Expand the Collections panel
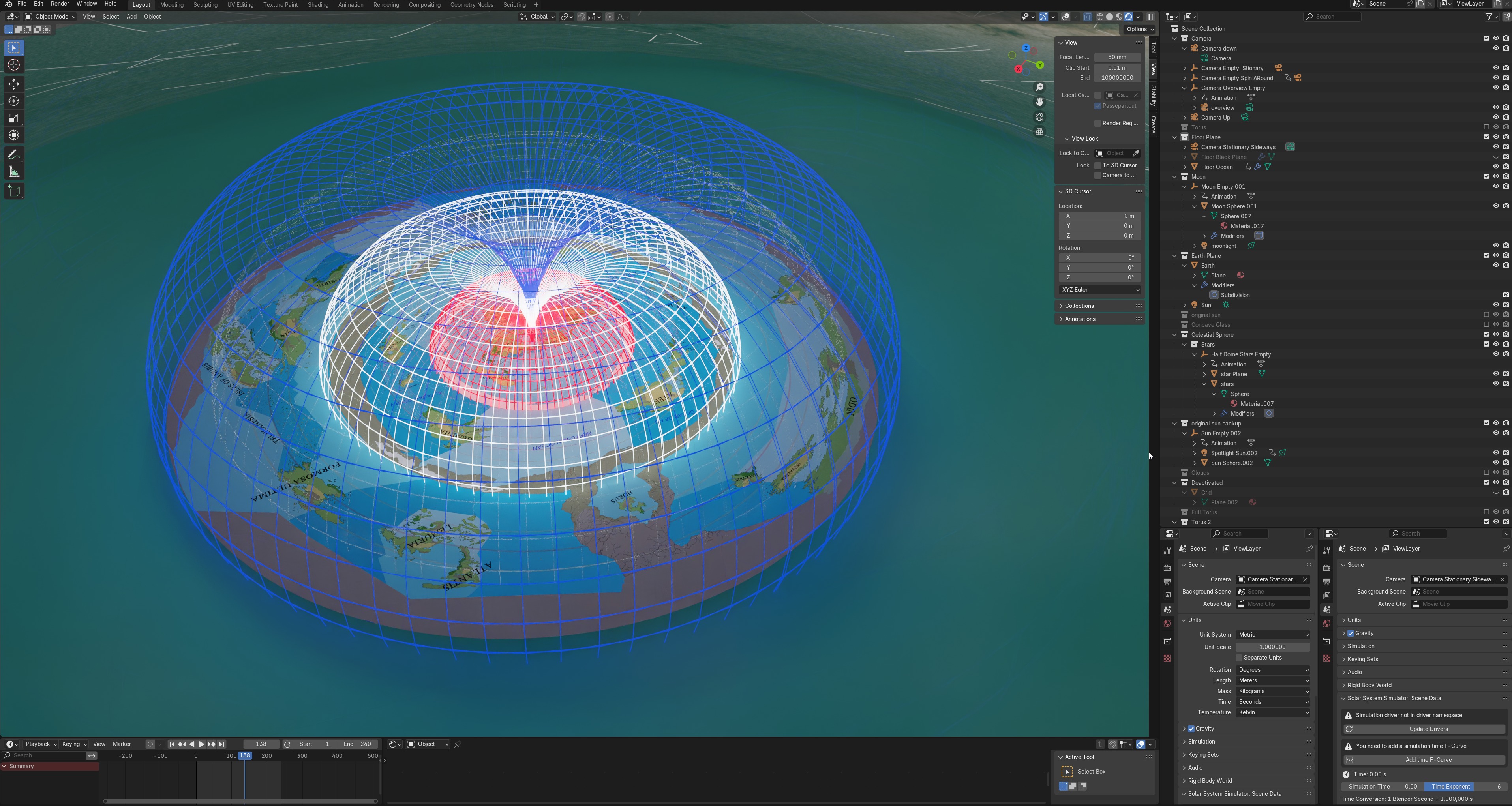Viewport: 1512px width, 806px height. coord(1079,306)
